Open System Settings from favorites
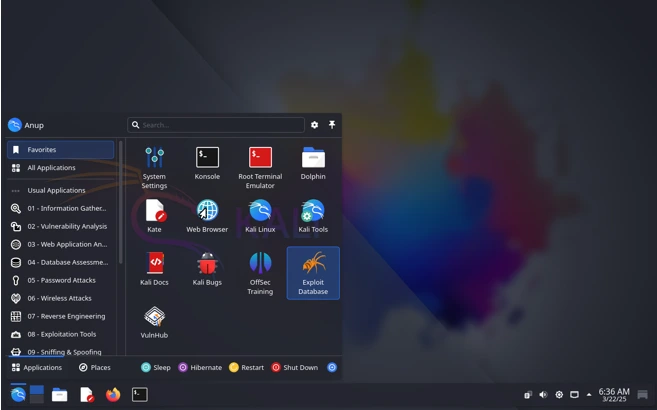Image resolution: width=657 pixels, height=410 pixels. pyautogui.click(x=154, y=168)
